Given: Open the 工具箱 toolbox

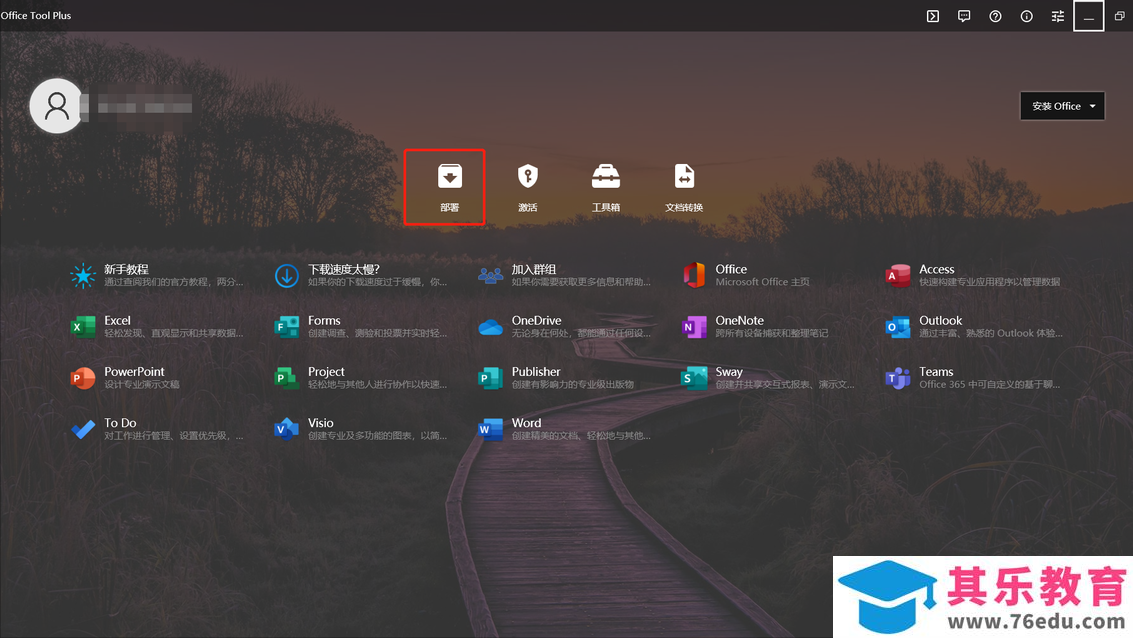Looking at the screenshot, I should [x=606, y=187].
